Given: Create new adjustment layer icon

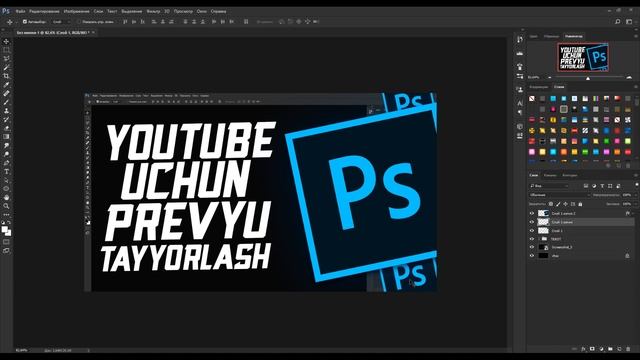Looking at the screenshot, I should [x=601, y=349].
